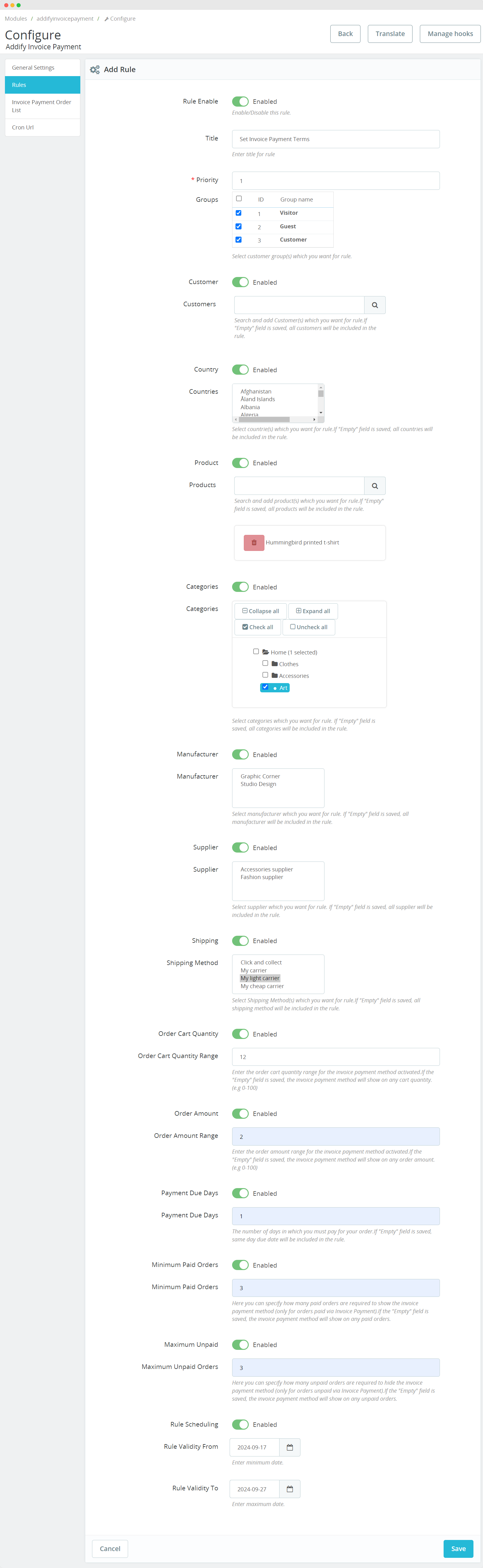Expand all categories in tree
Image resolution: width=483 pixels, height=1568 pixels.
tap(313, 611)
